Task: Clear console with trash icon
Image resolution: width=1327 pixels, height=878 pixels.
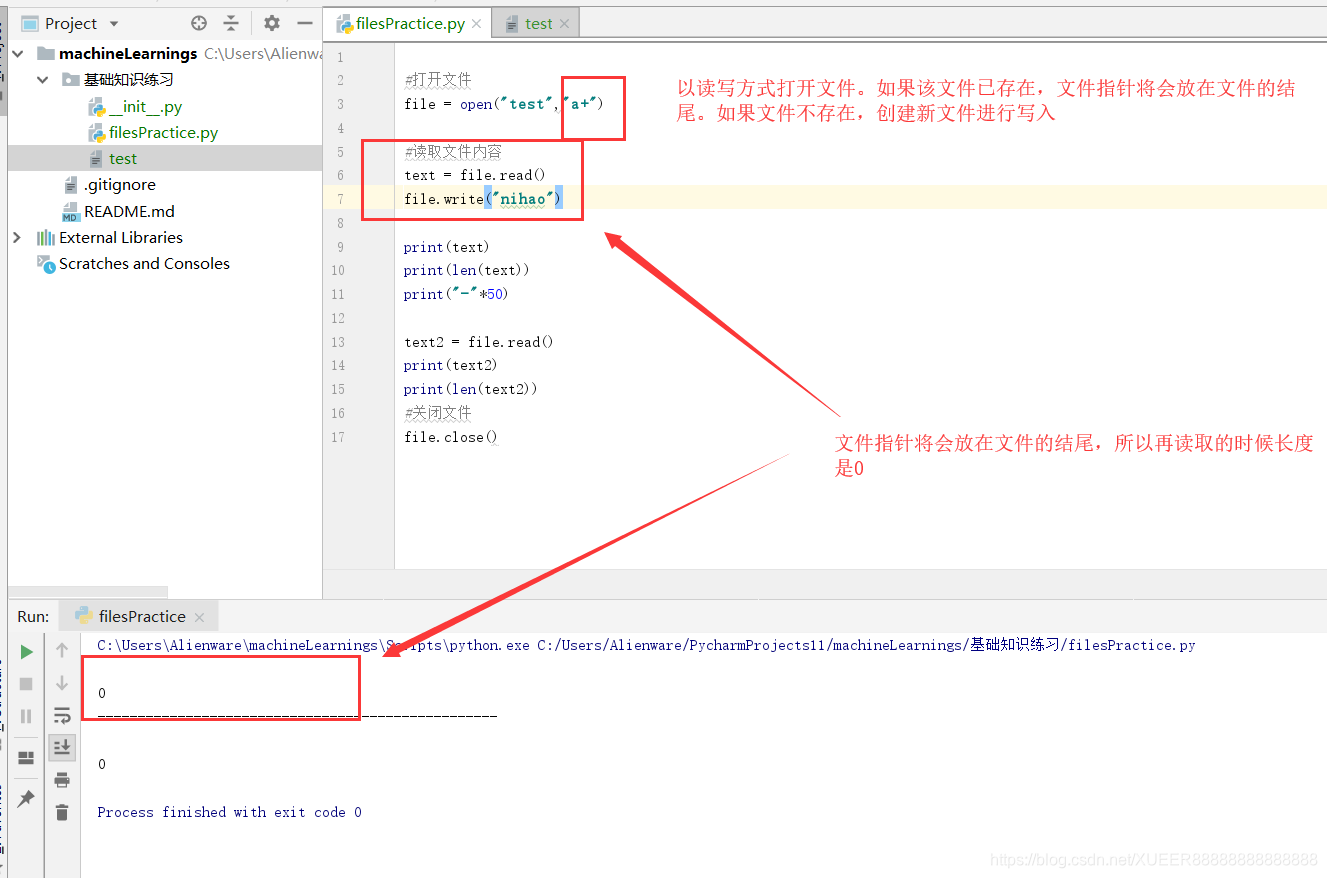Action: click(x=62, y=812)
